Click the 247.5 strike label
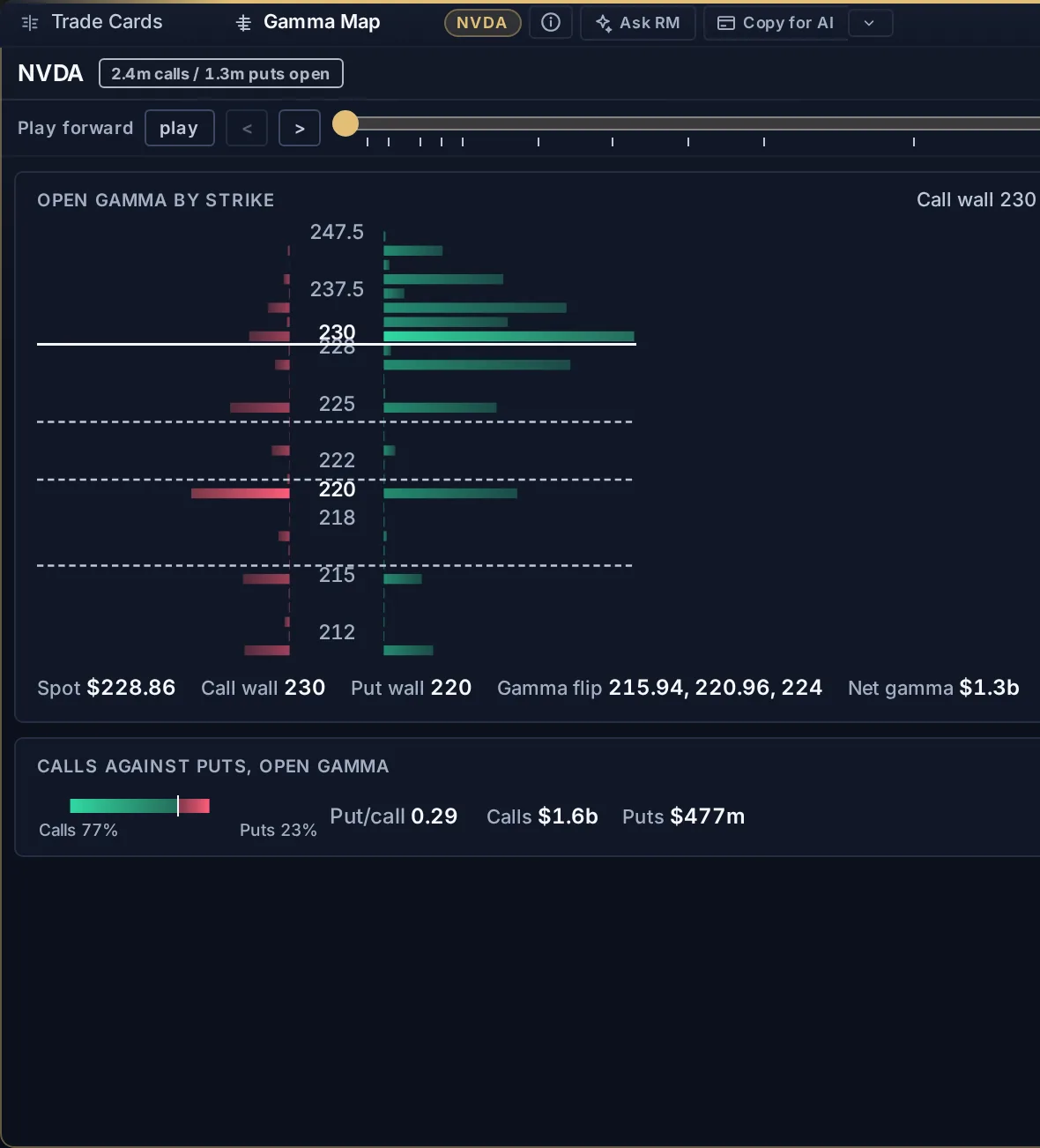 337,232
